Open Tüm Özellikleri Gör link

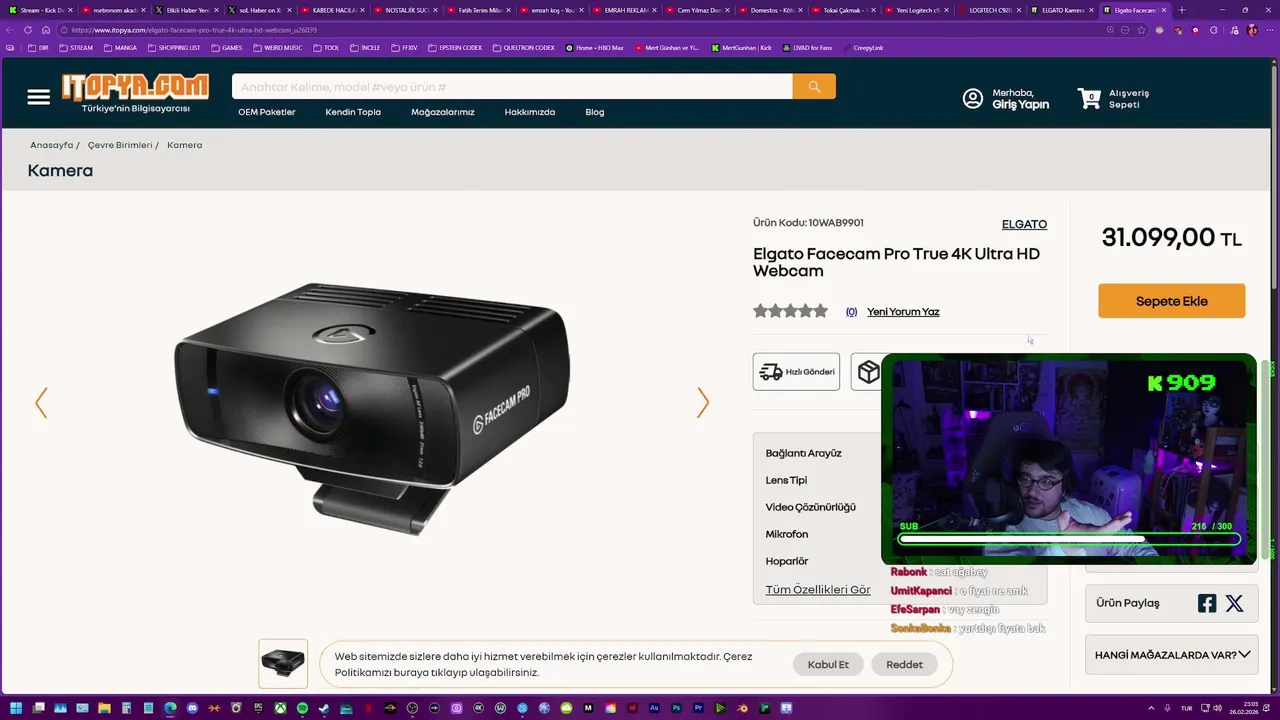coord(817,590)
